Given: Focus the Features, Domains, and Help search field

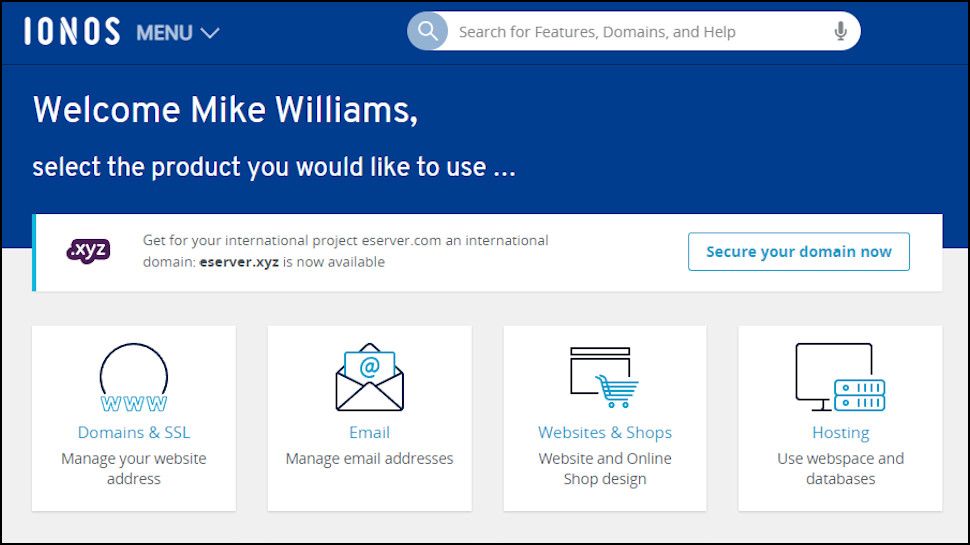Looking at the screenshot, I should (x=640, y=32).
